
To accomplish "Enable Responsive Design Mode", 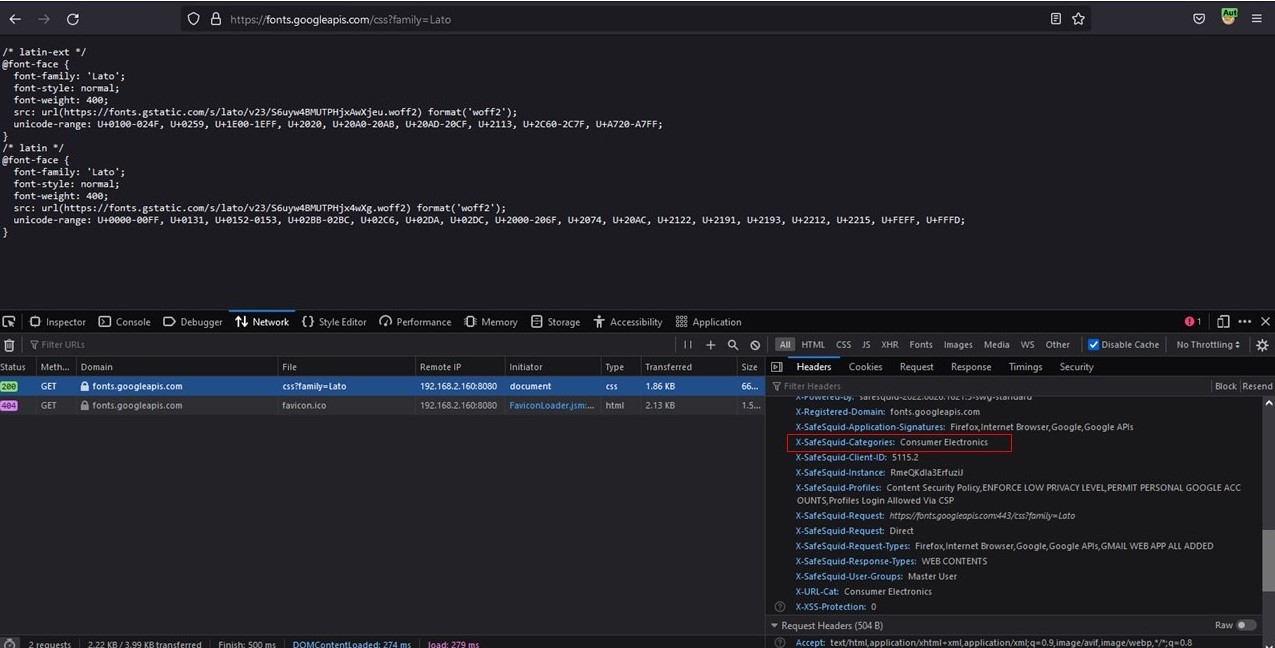I will [1223, 322].
